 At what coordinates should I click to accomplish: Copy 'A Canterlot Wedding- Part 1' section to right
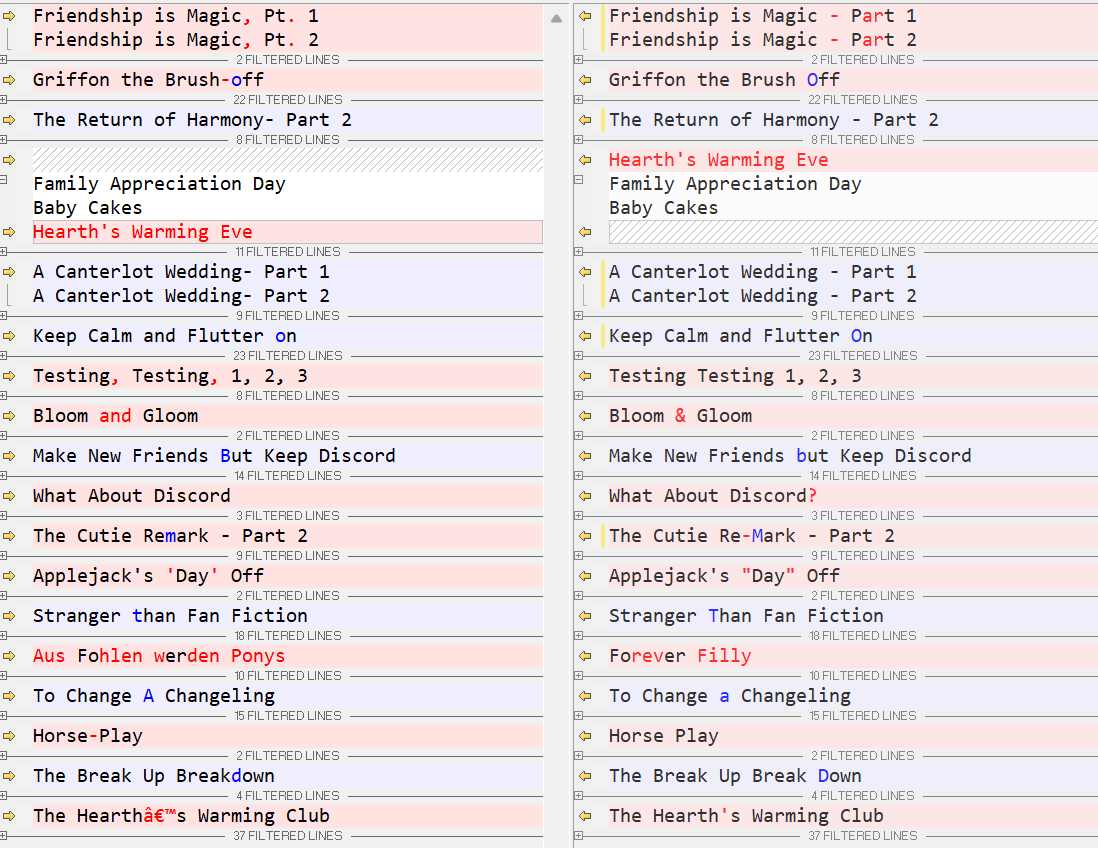(9, 272)
